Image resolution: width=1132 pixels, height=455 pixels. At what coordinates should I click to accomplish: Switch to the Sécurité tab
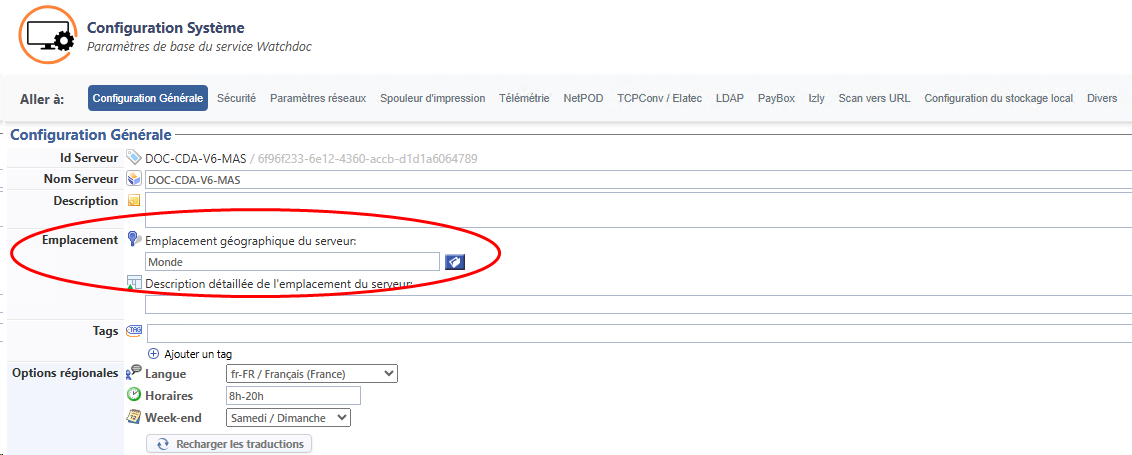(236, 98)
